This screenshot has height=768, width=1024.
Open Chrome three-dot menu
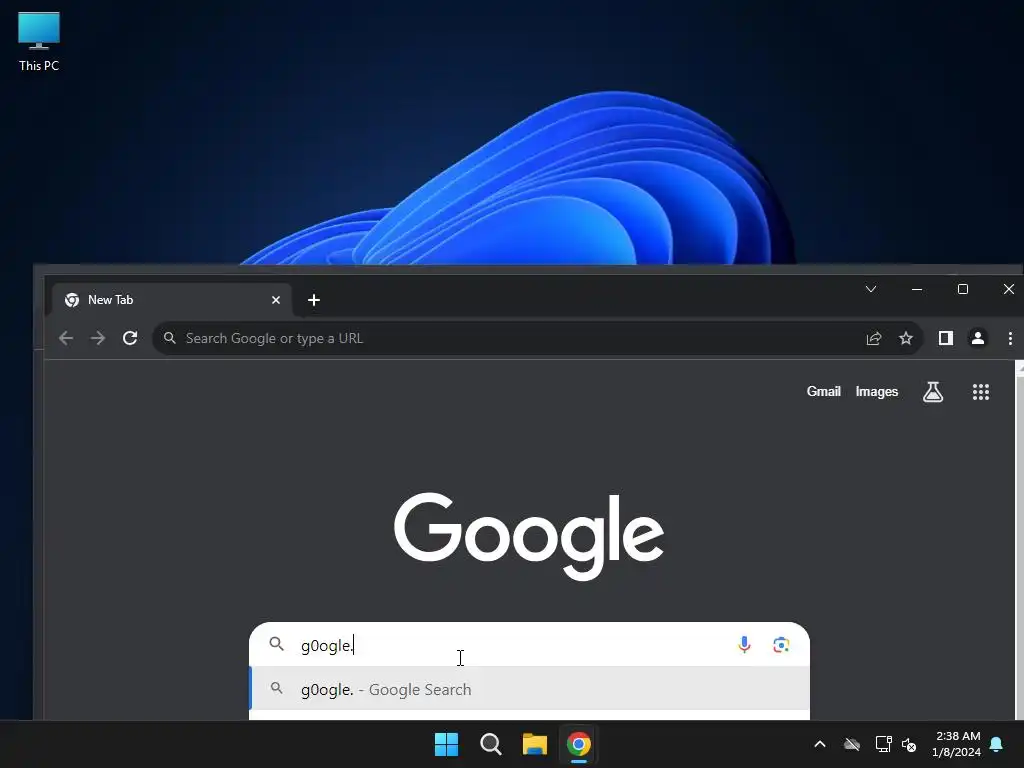[1010, 338]
